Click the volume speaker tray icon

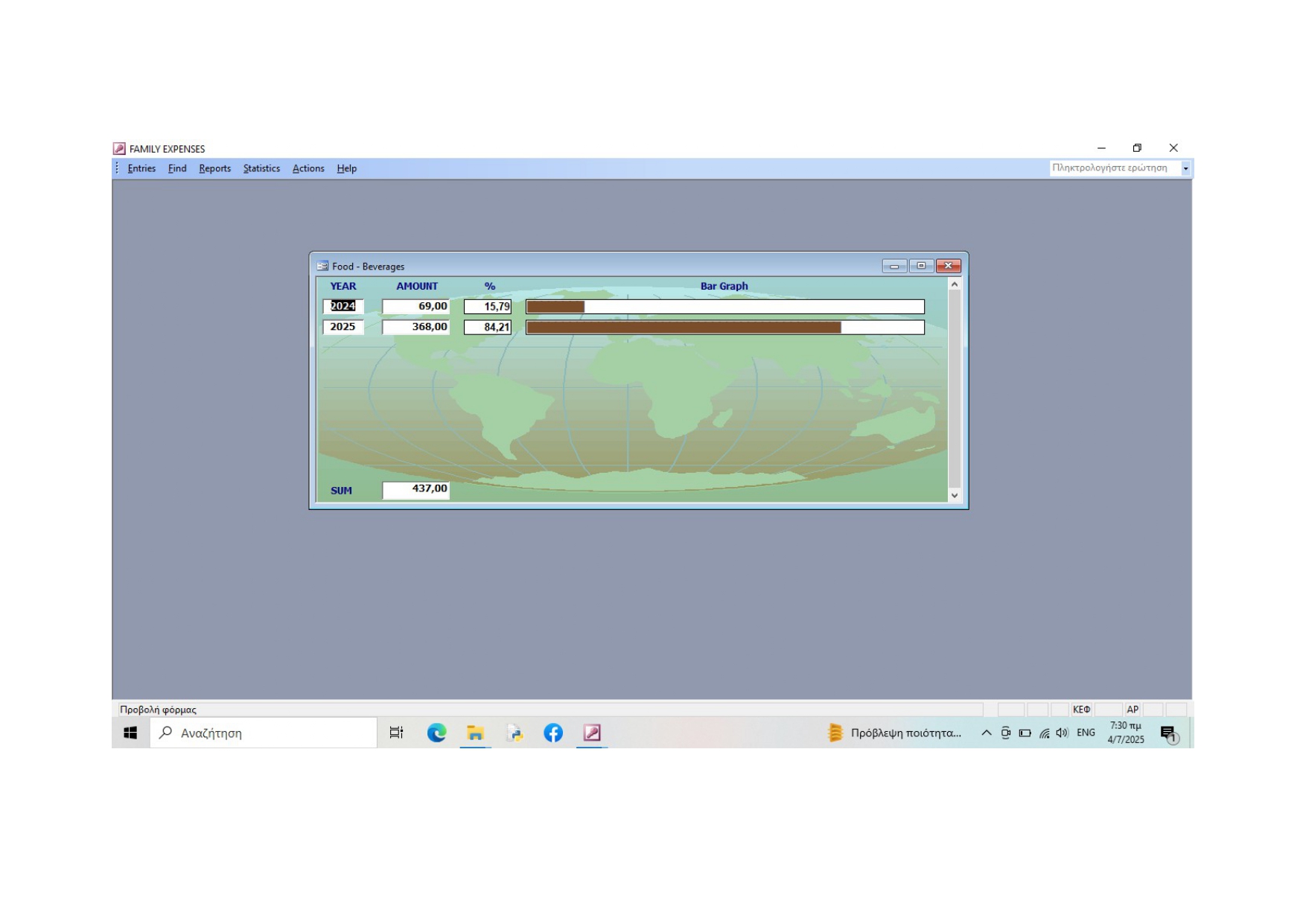1063,733
